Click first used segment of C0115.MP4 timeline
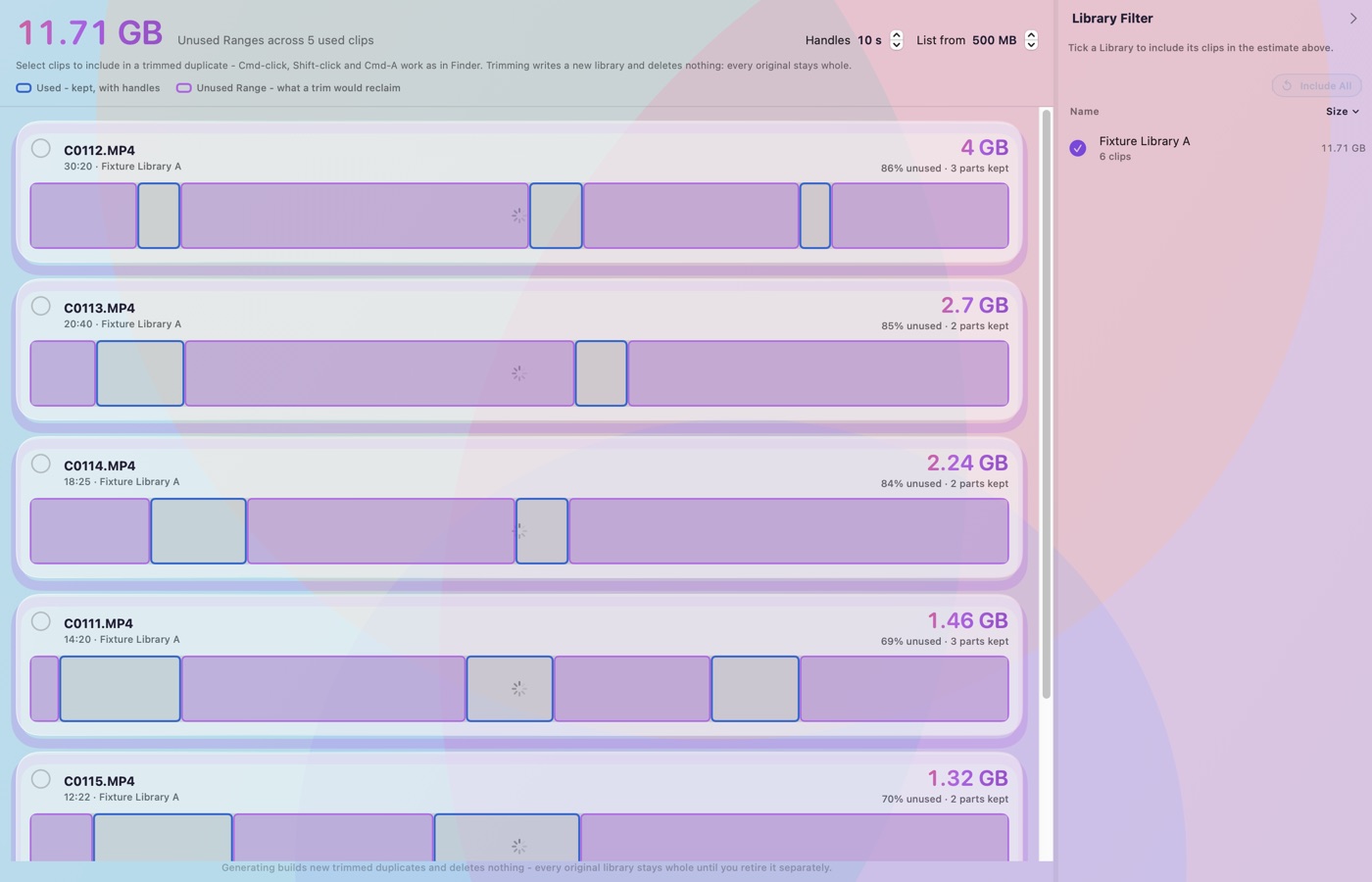The height and width of the screenshot is (882, 1372). click(163, 837)
